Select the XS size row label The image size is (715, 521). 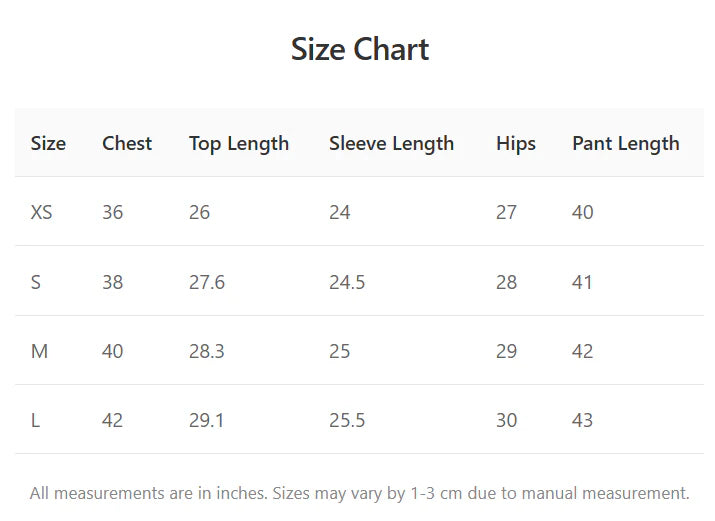[x=42, y=212]
